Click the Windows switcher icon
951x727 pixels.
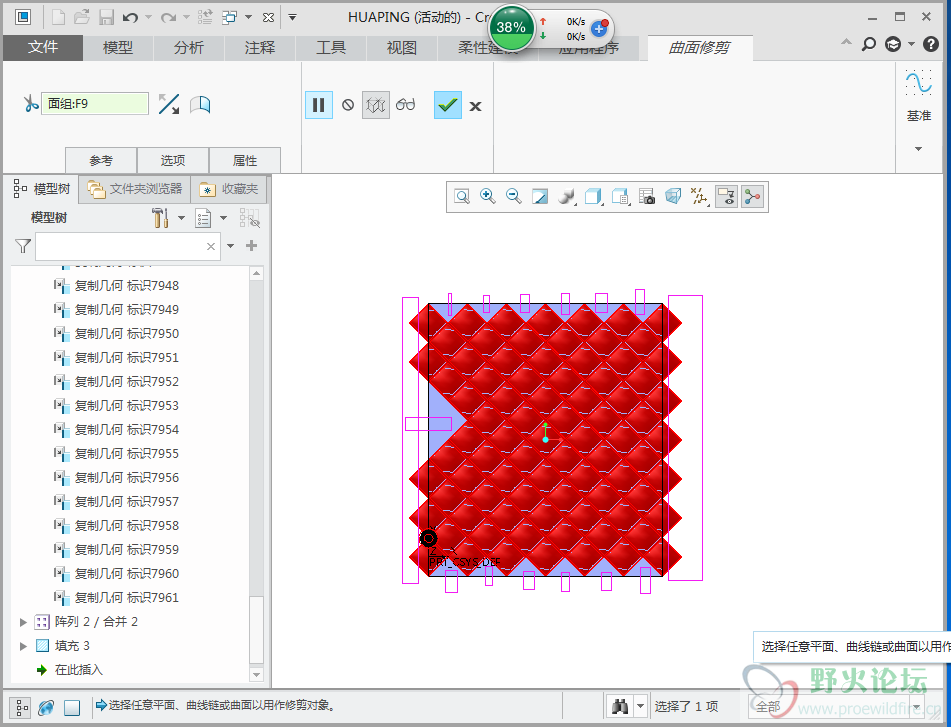coord(230,17)
